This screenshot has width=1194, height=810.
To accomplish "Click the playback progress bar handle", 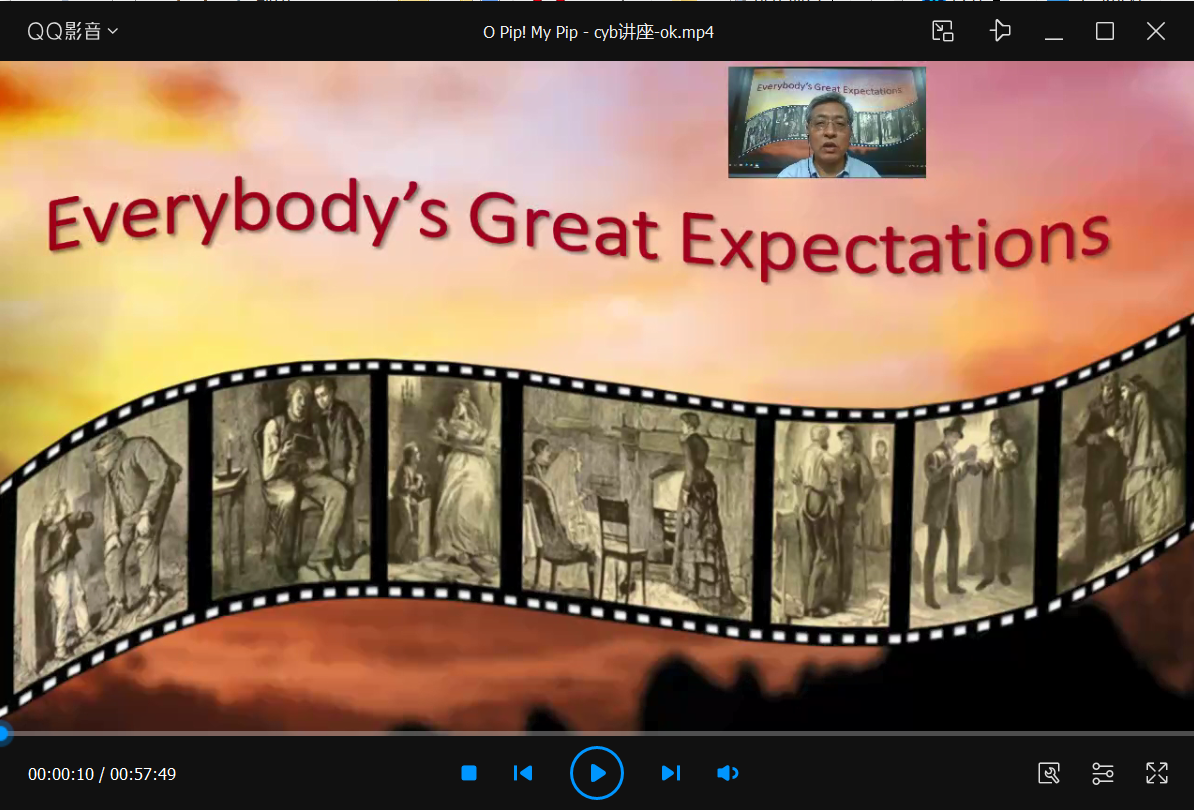I will pos(4,734).
